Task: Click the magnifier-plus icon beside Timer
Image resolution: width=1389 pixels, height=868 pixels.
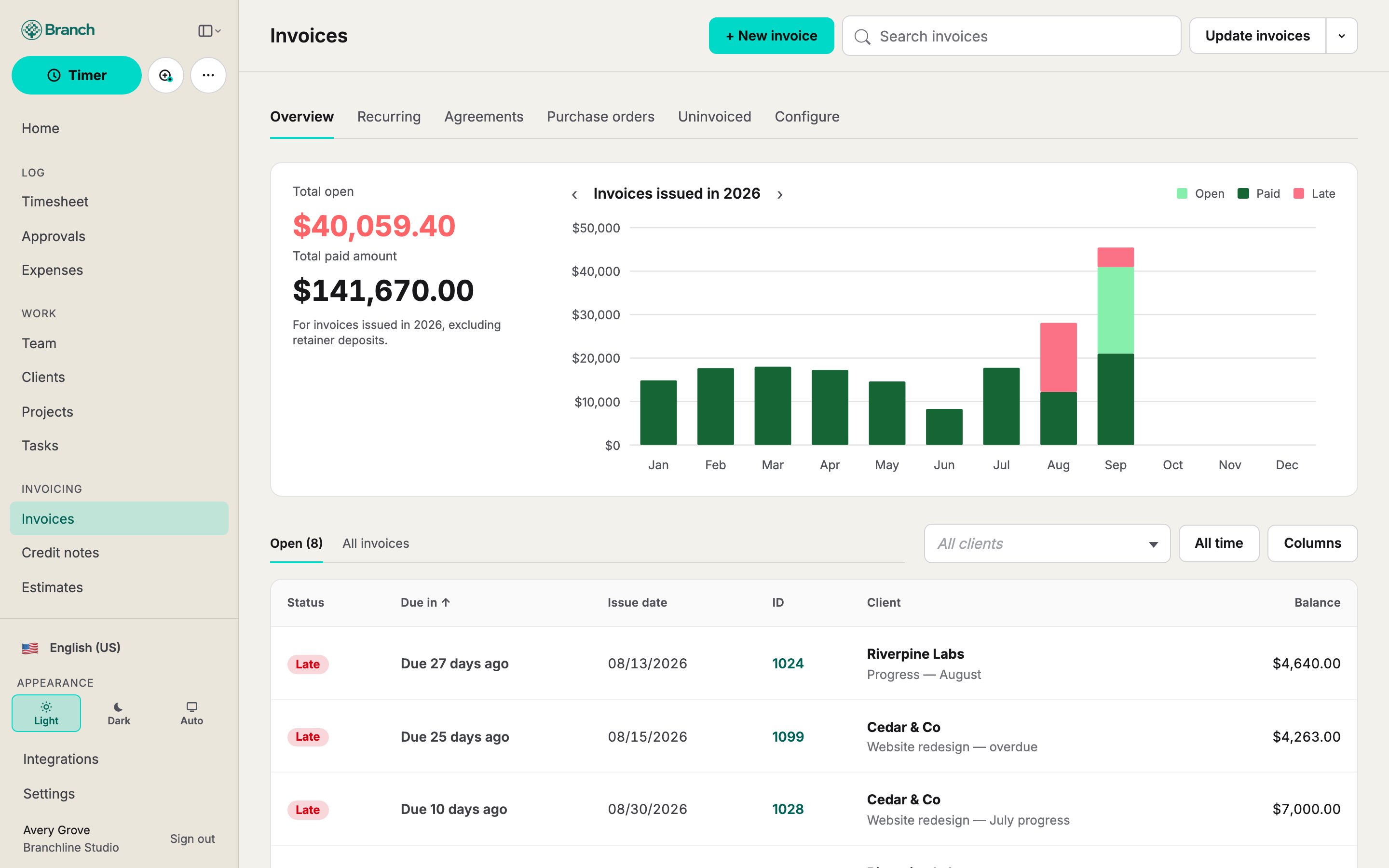Action: click(x=166, y=75)
